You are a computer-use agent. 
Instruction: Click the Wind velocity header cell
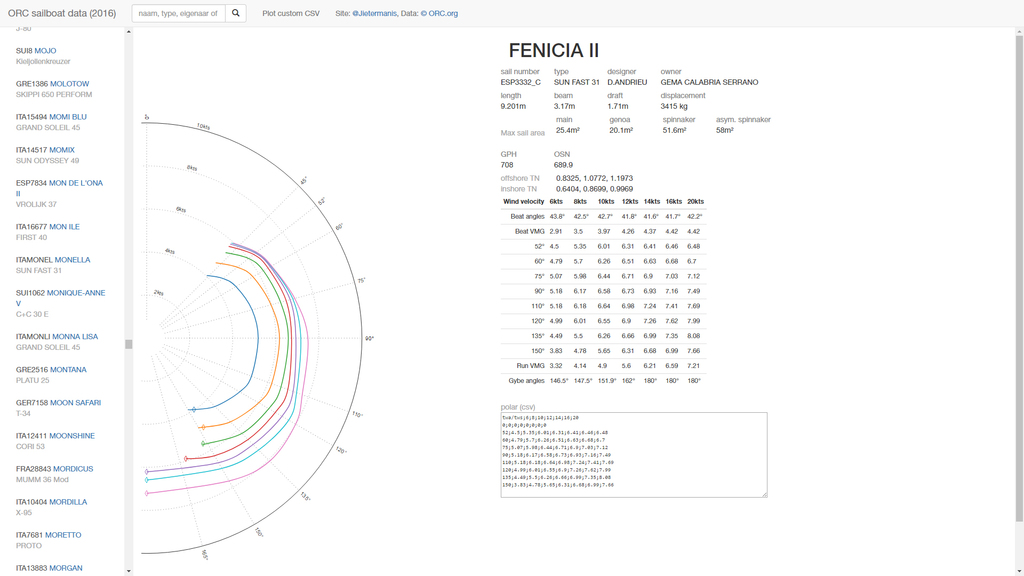pyautogui.click(x=523, y=201)
